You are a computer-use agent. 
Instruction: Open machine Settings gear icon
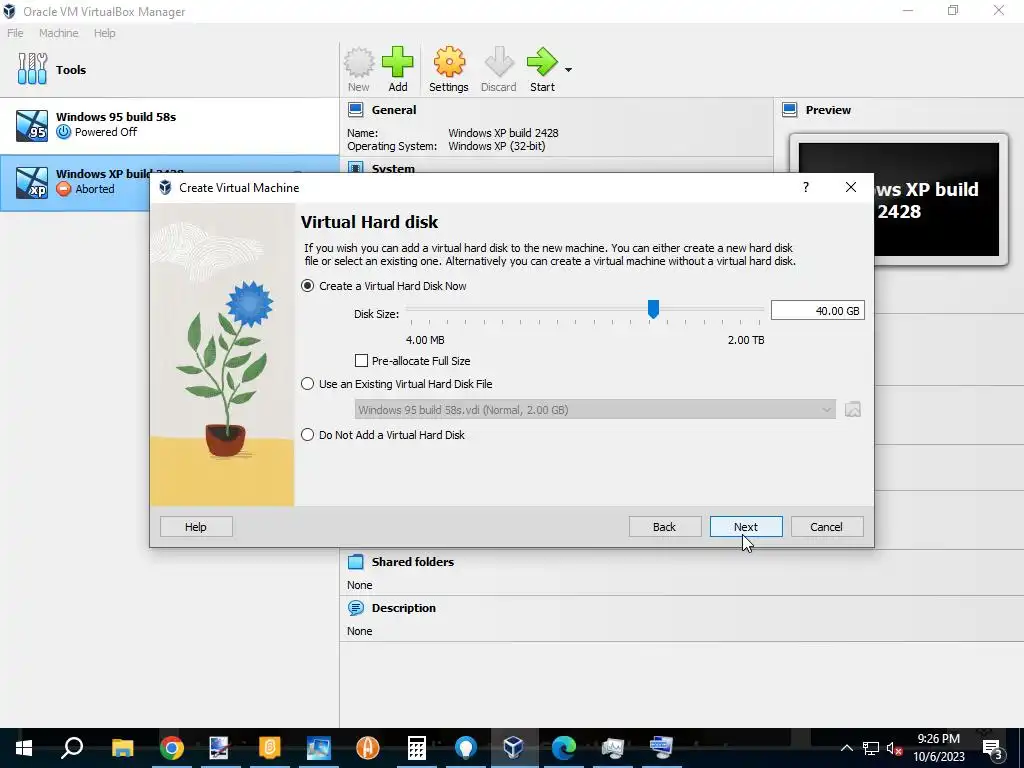pos(449,69)
